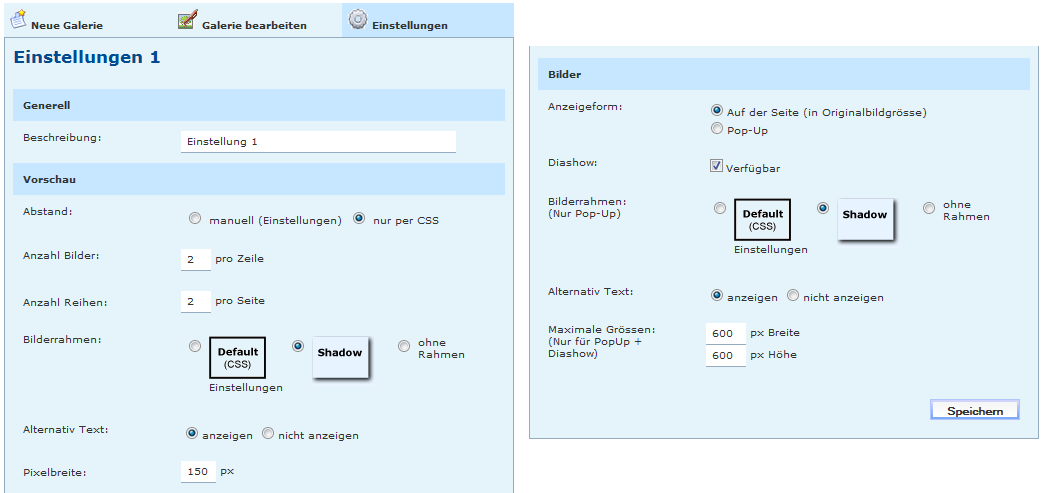Click Default (CSS) frame preview under Vorschau

pyautogui.click(x=237, y=357)
